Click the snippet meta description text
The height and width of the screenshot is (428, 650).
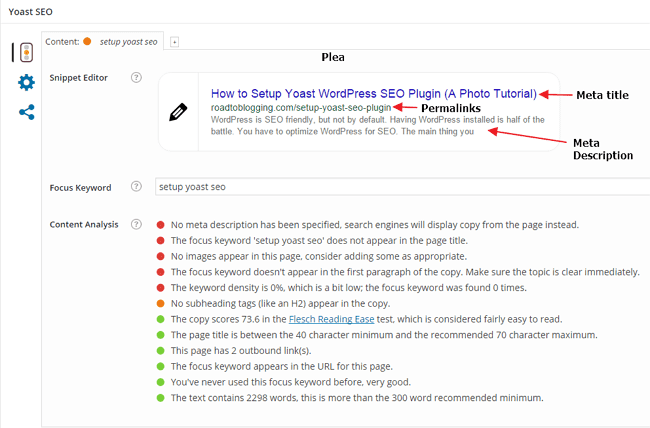click(378, 126)
